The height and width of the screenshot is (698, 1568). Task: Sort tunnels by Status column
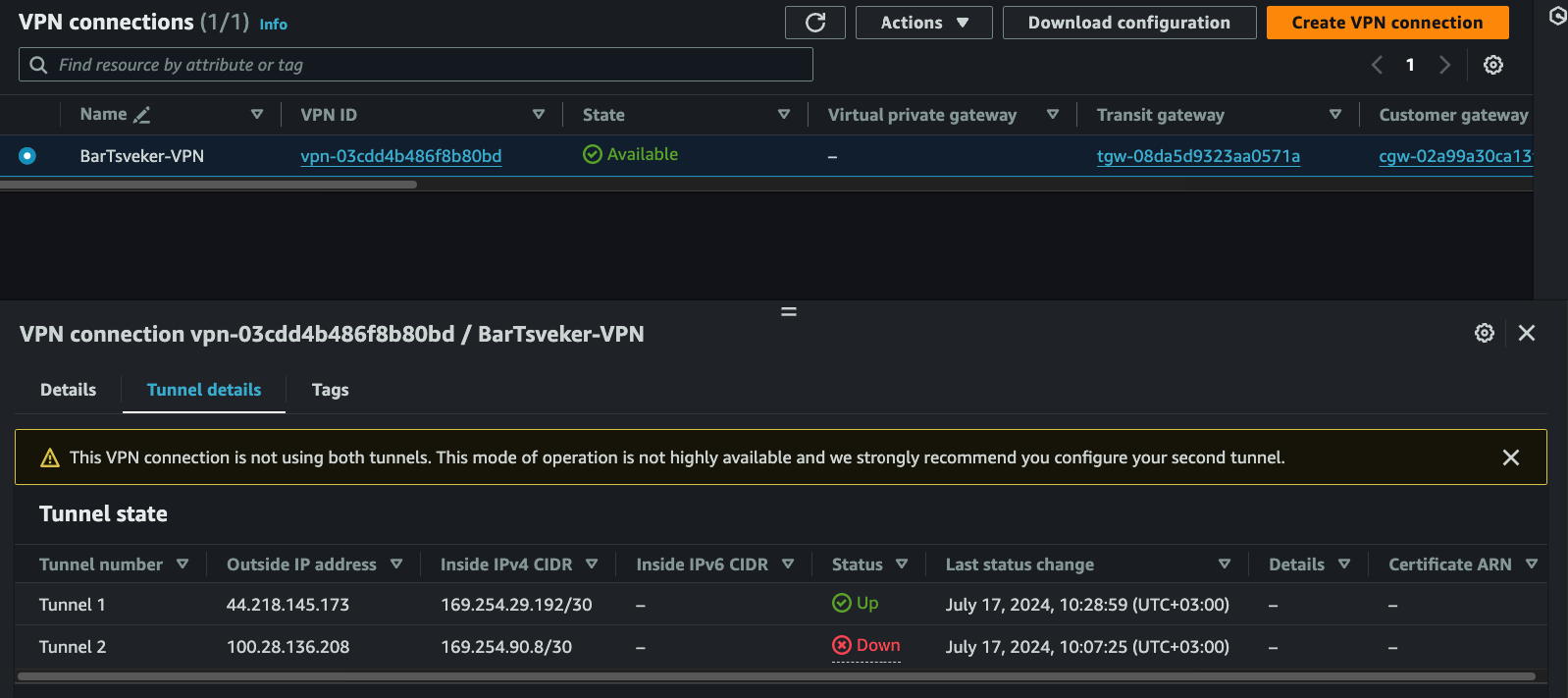click(901, 564)
